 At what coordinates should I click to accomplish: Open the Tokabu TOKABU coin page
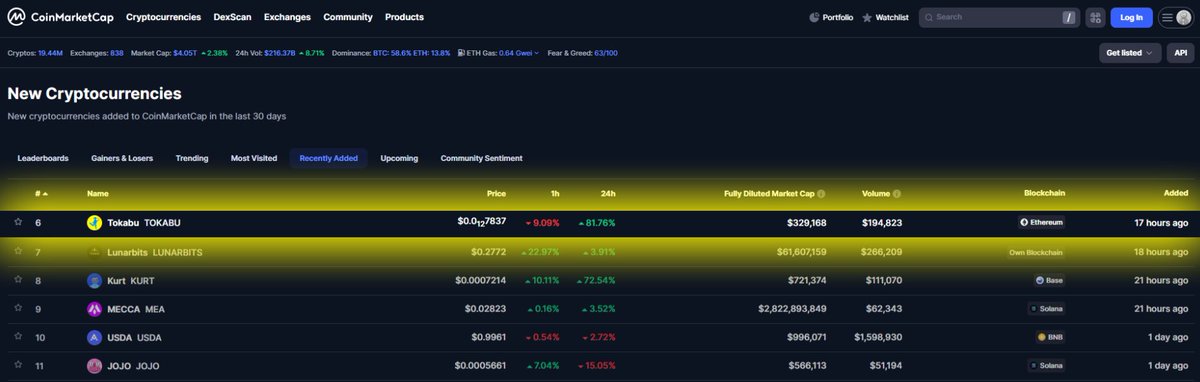coord(144,222)
